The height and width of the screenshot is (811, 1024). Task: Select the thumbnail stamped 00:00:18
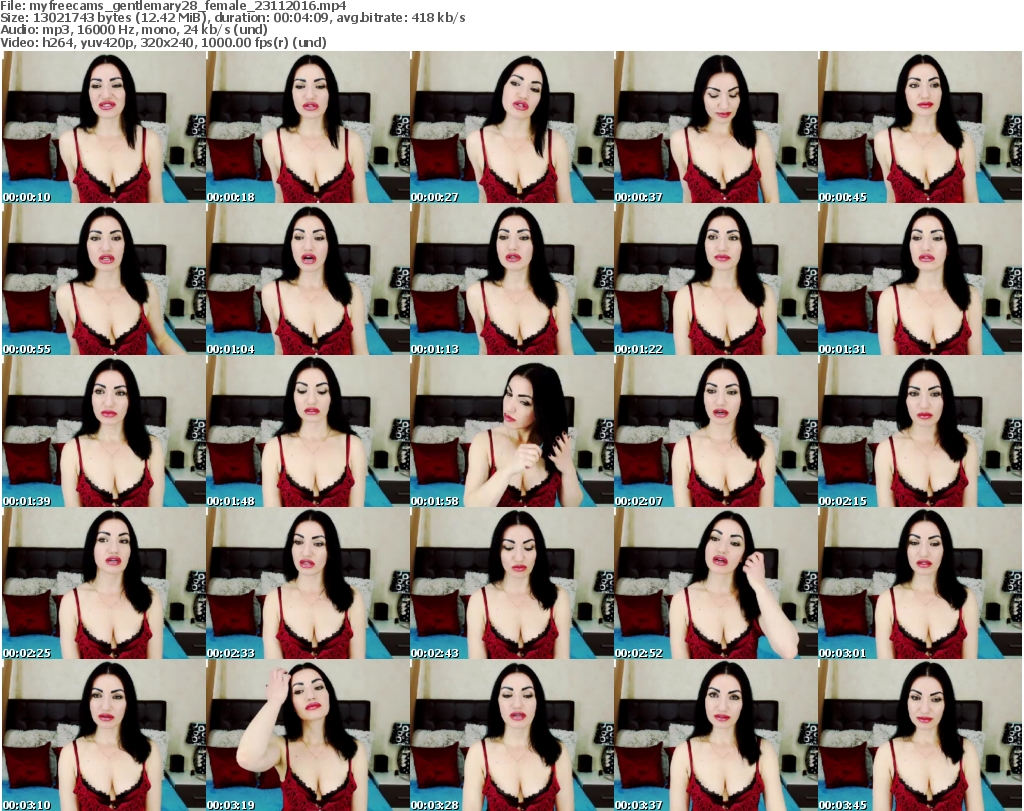click(x=308, y=127)
